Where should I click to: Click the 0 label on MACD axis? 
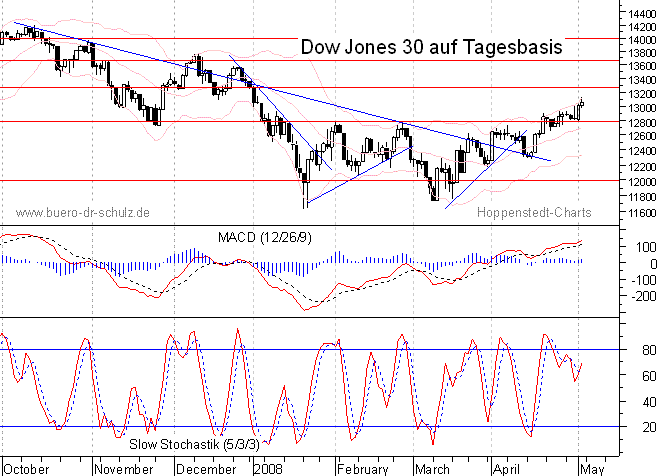[653, 263]
